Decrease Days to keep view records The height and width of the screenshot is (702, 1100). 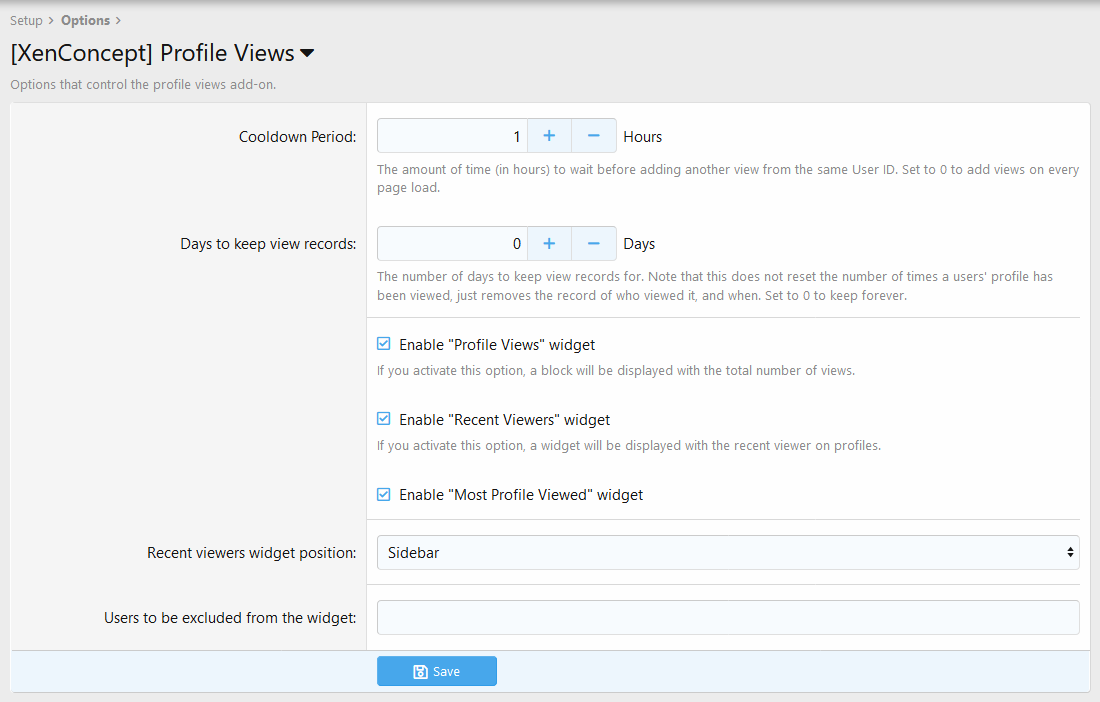click(x=594, y=243)
